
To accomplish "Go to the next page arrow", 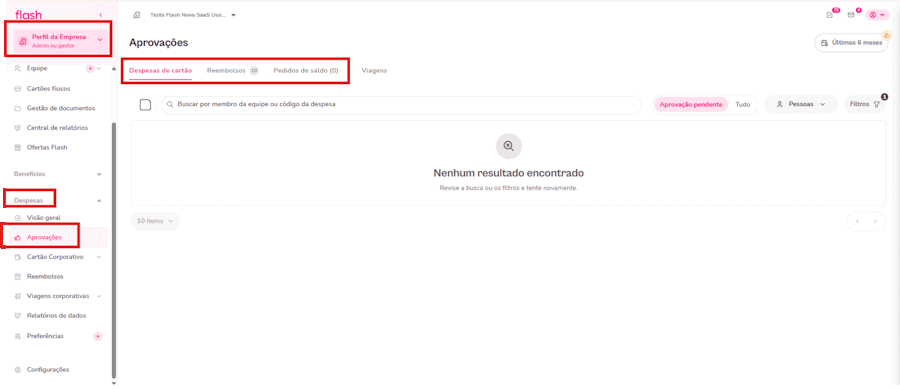I will [x=875, y=221].
